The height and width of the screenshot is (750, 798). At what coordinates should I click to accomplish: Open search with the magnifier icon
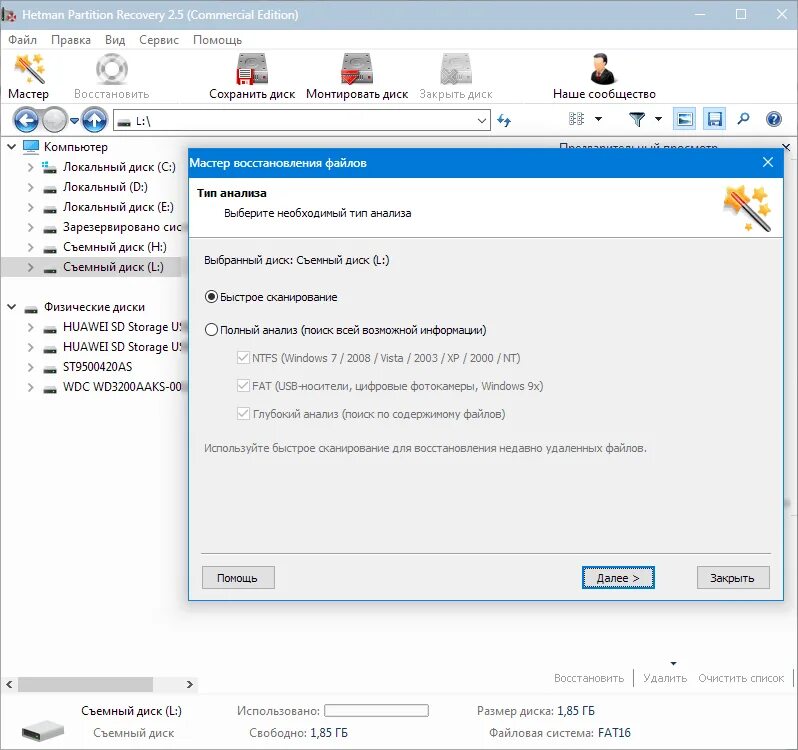point(744,119)
